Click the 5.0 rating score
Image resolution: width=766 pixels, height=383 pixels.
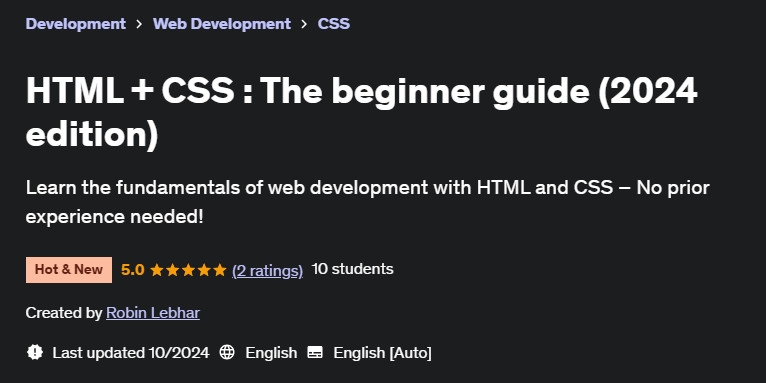pyautogui.click(x=132, y=270)
